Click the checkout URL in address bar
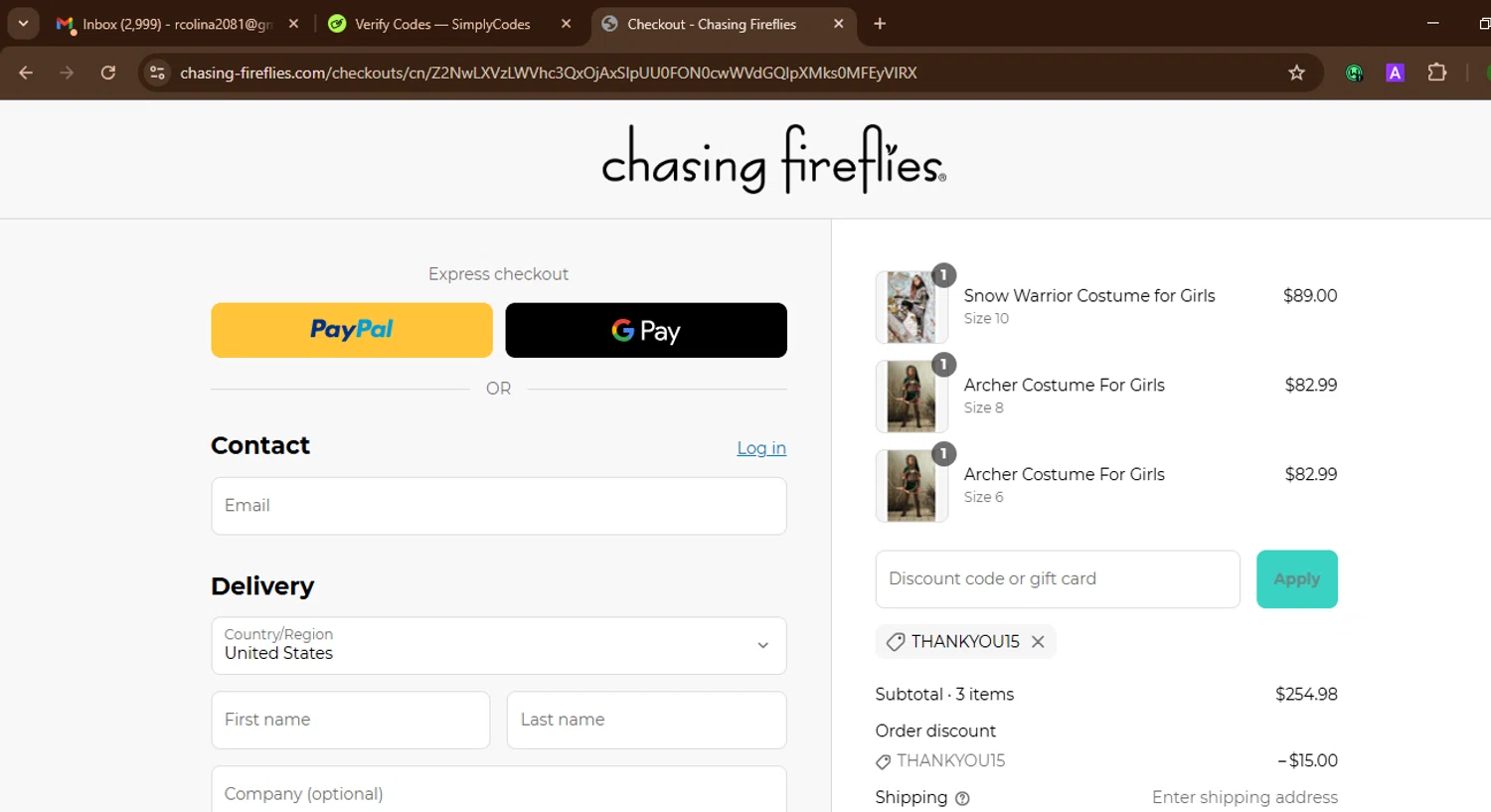 (x=549, y=73)
